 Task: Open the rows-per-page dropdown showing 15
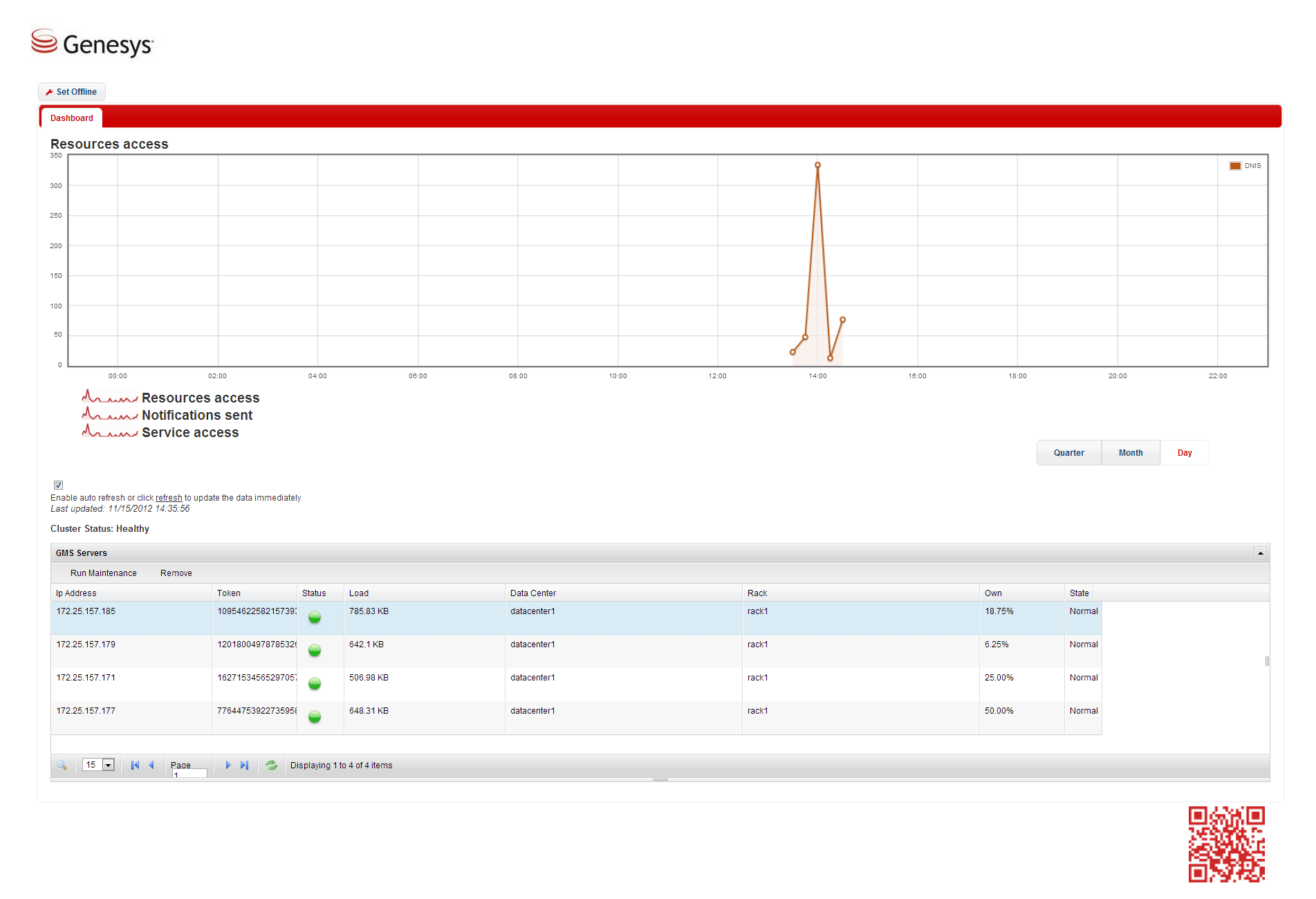108,765
